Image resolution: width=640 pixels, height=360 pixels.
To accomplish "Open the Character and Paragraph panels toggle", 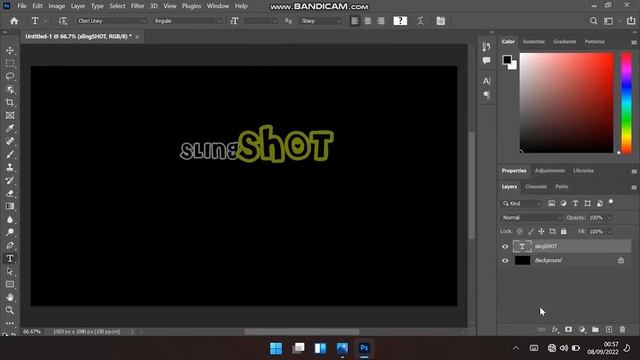I will pyautogui.click(x=440, y=21).
